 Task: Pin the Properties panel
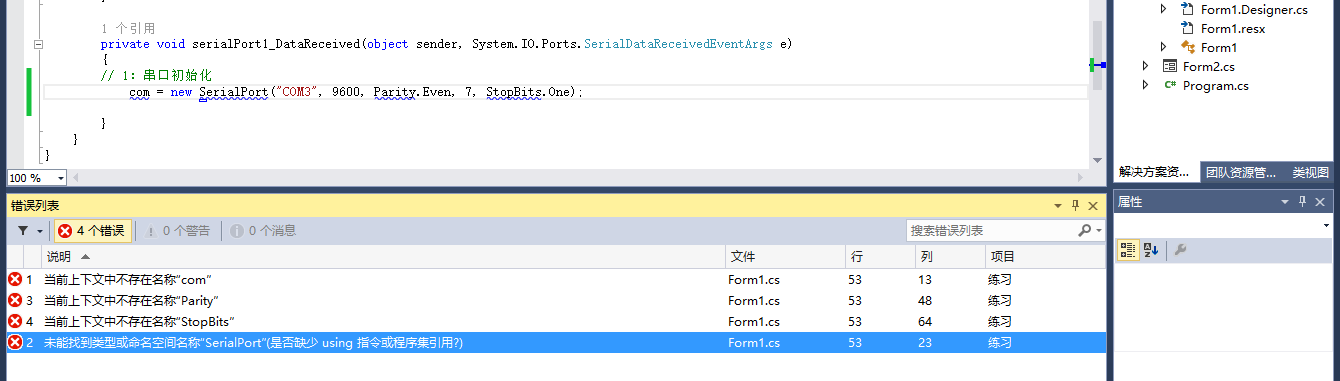click(1303, 202)
